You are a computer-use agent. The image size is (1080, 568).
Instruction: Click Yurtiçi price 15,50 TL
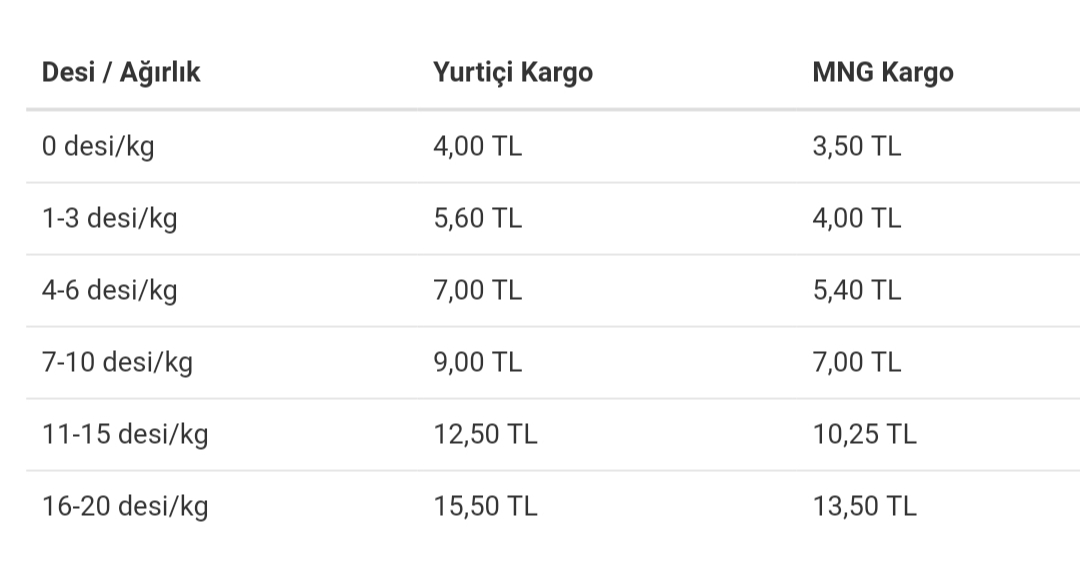(x=485, y=507)
